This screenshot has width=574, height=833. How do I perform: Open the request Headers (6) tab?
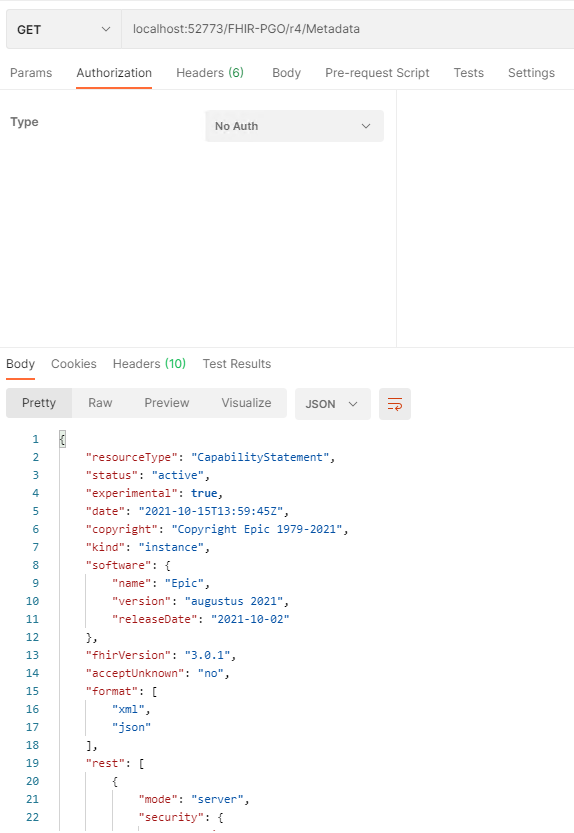[x=210, y=73]
